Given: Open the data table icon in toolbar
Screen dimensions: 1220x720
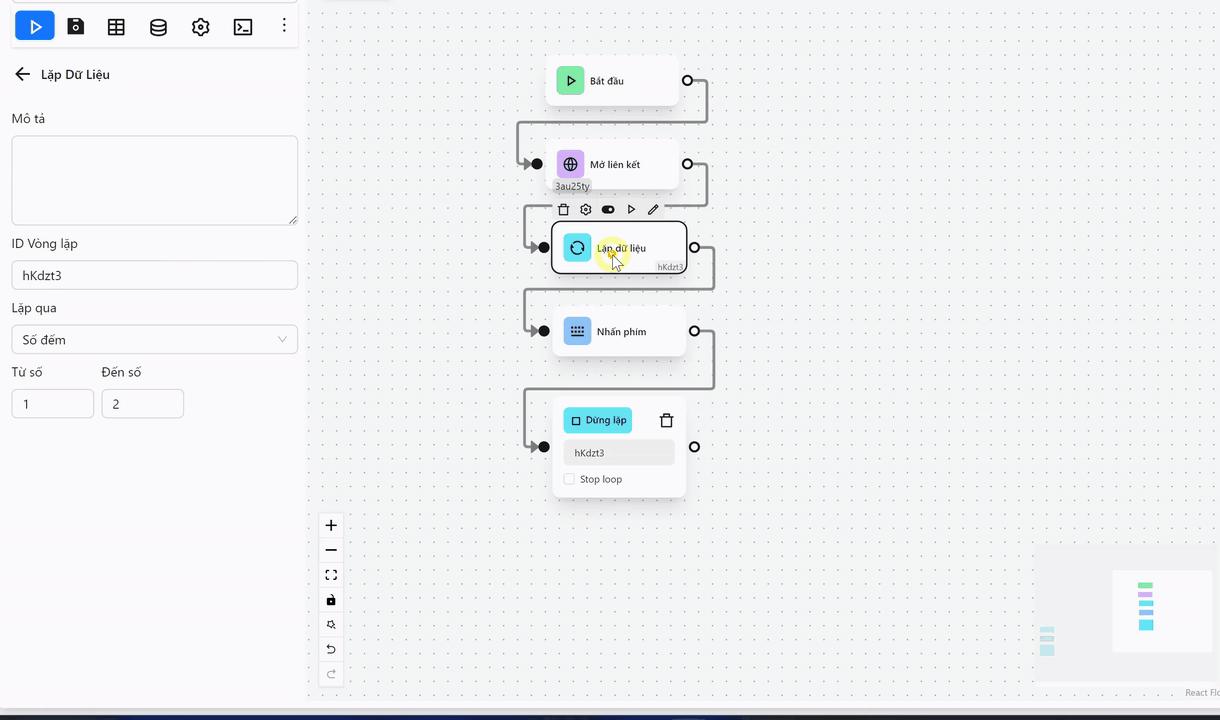Looking at the screenshot, I should (x=116, y=27).
